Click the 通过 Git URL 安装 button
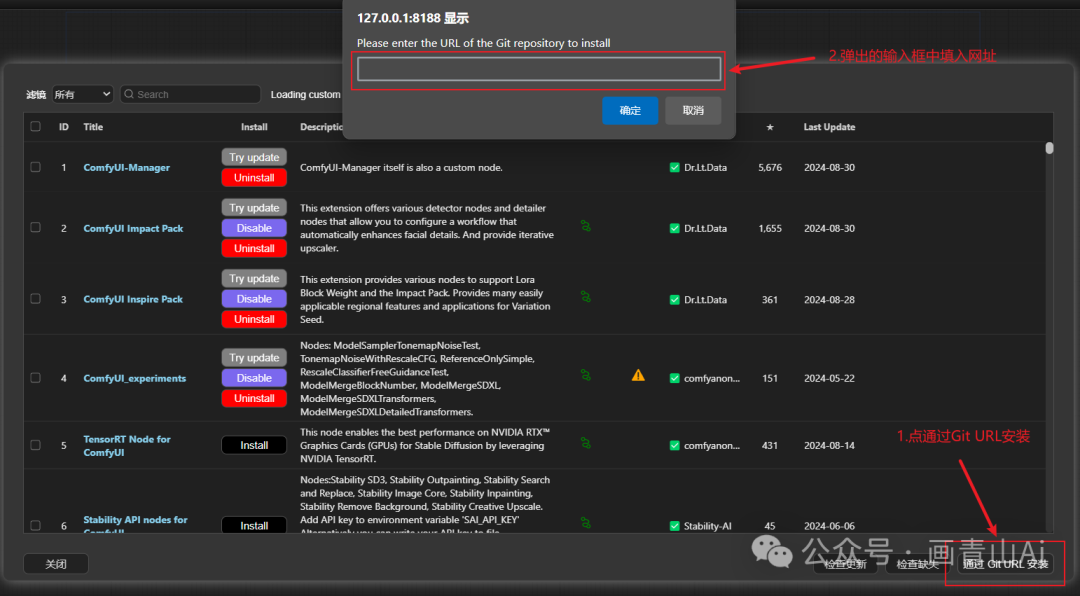This screenshot has width=1080, height=596. pyautogui.click(x=1006, y=564)
